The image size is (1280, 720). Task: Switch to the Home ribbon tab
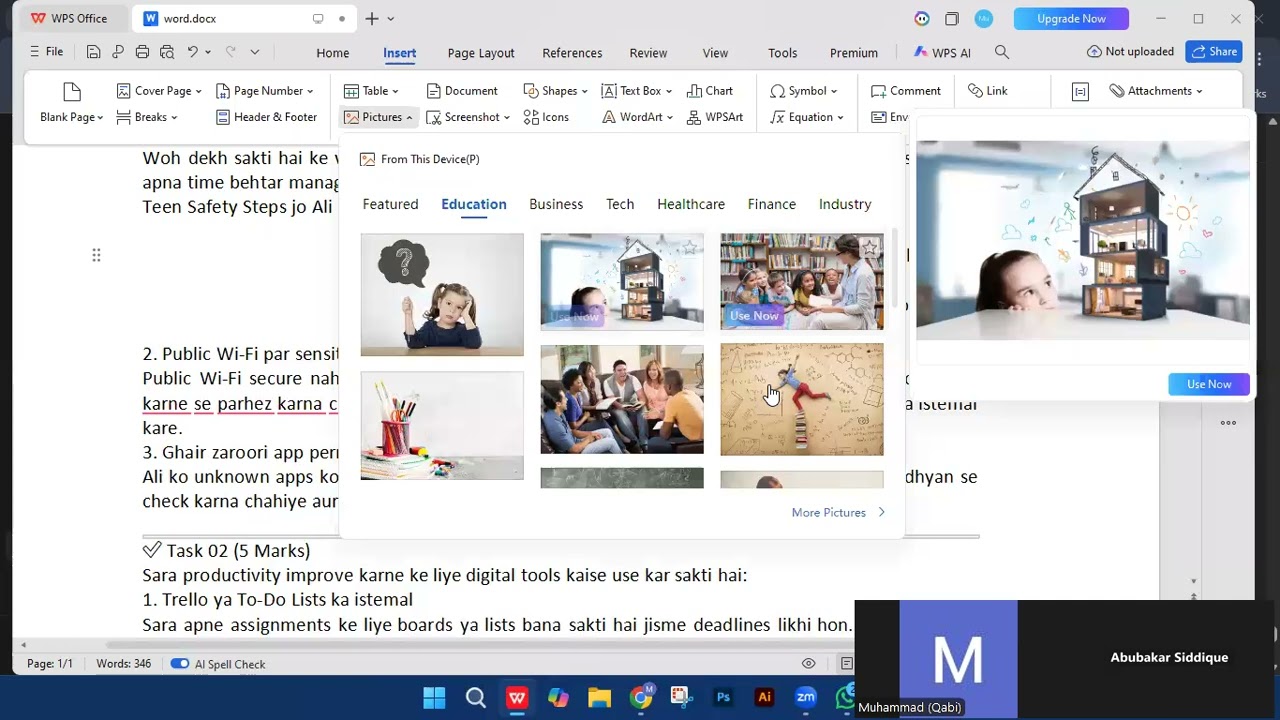[x=333, y=53]
